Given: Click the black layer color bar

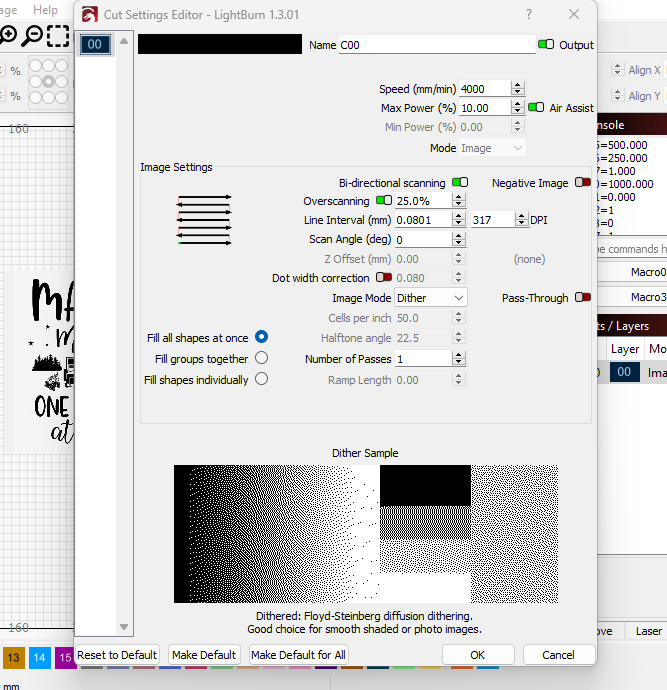Looking at the screenshot, I should (x=220, y=44).
